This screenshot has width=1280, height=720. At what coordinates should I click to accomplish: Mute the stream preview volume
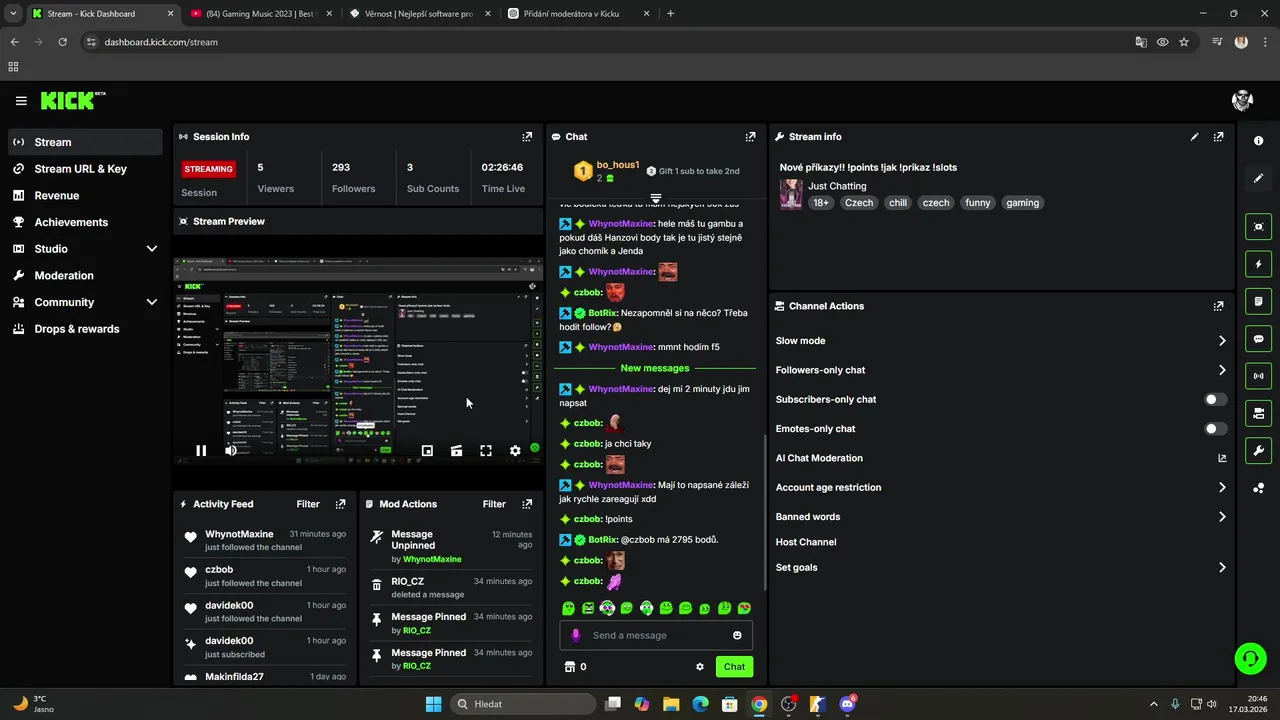tap(231, 451)
